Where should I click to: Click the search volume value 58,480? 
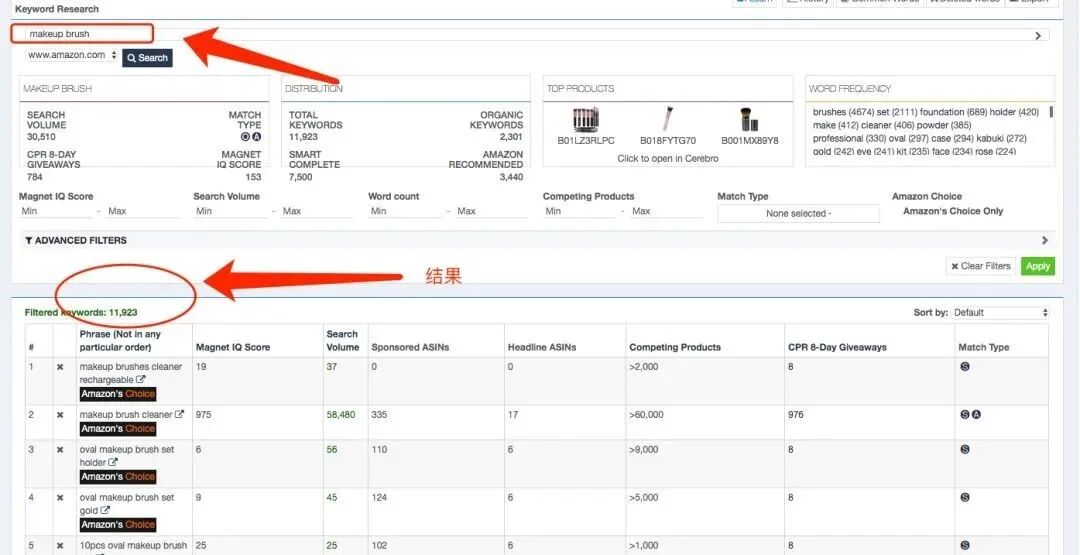(341, 415)
